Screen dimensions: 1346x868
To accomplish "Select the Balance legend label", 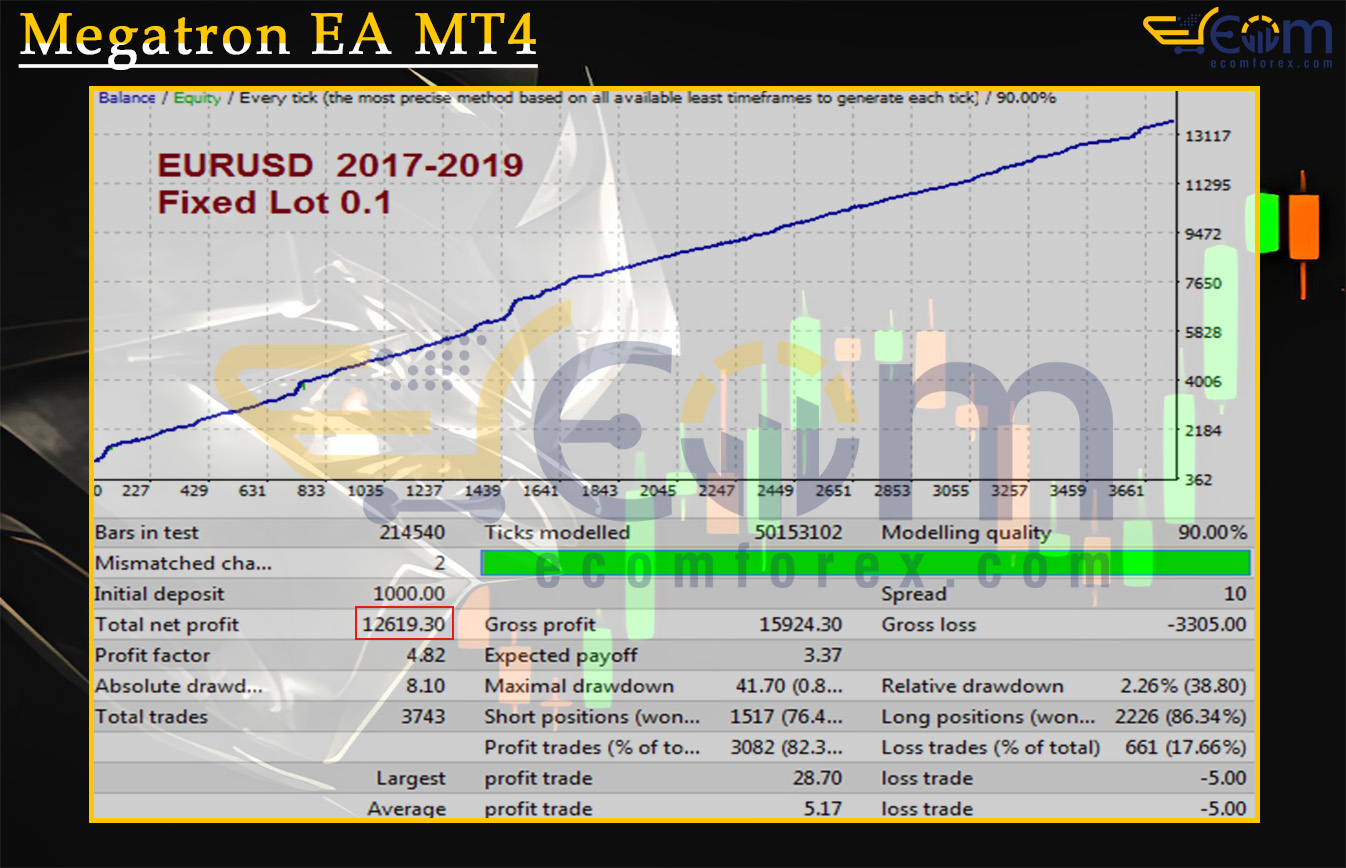I will [127, 98].
